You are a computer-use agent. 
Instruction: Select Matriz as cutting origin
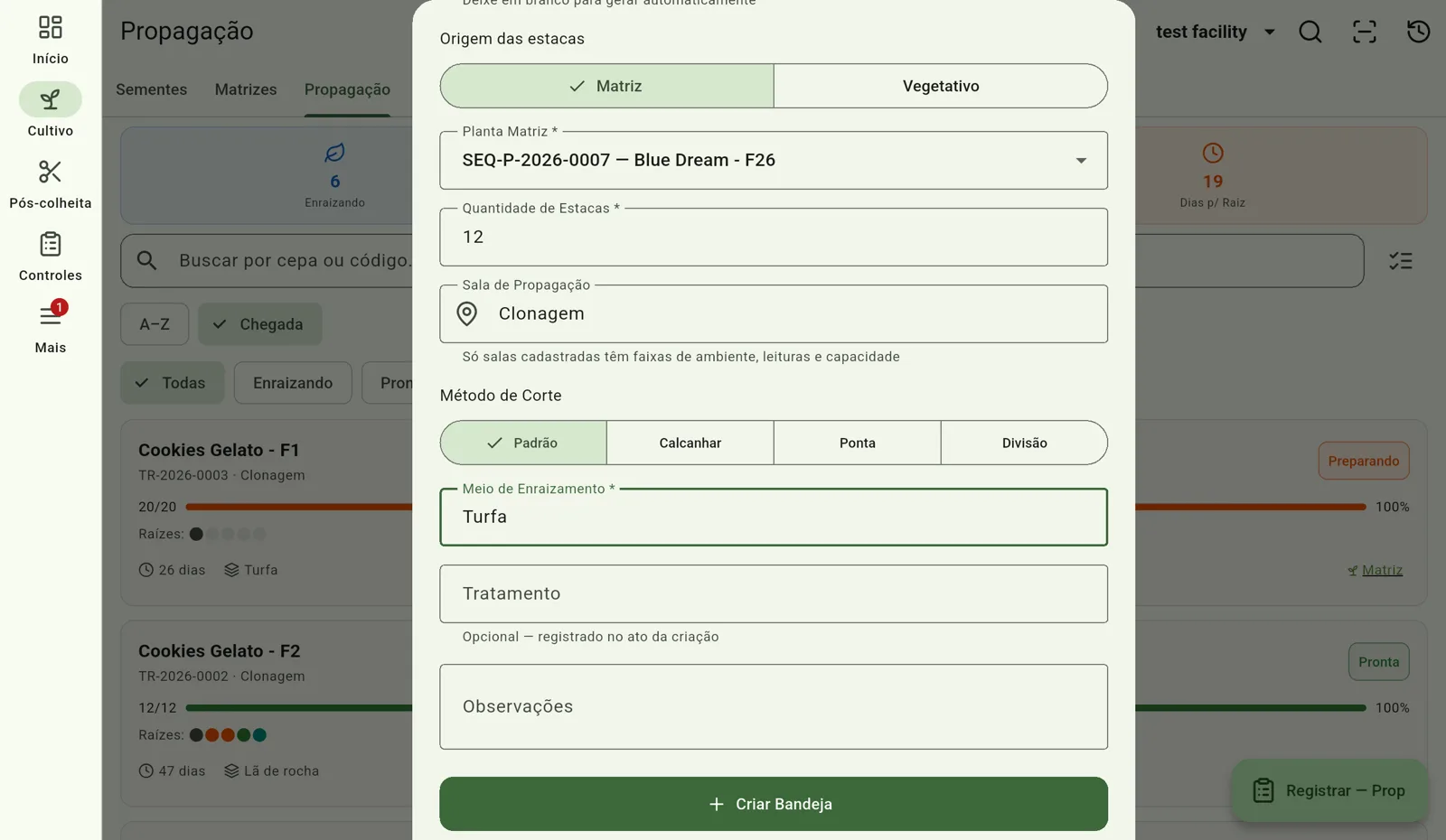[x=607, y=86]
